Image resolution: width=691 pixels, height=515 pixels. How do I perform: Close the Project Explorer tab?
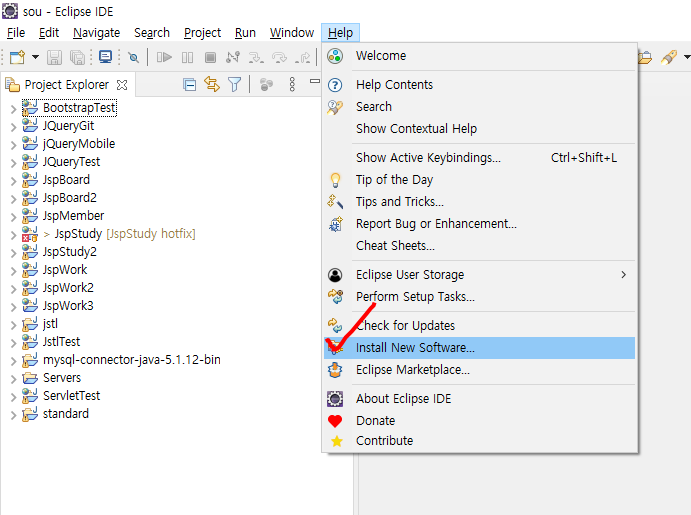coord(122,85)
